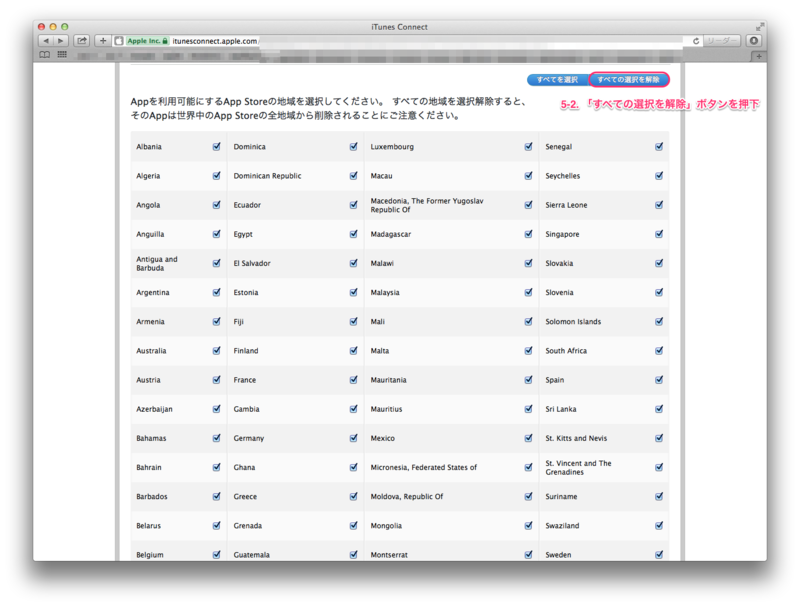Click the 'Barbados' country label
The height and width of the screenshot is (607, 800).
tap(152, 496)
